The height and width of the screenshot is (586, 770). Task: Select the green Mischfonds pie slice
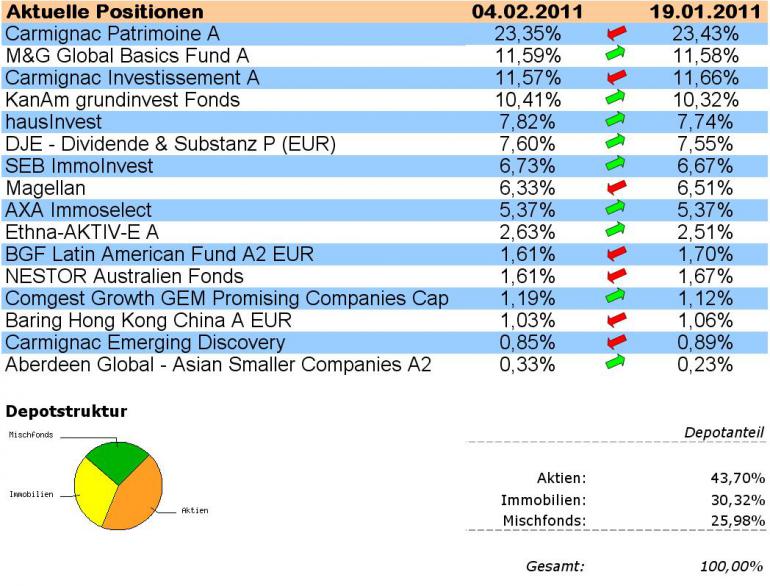point(118,462)
